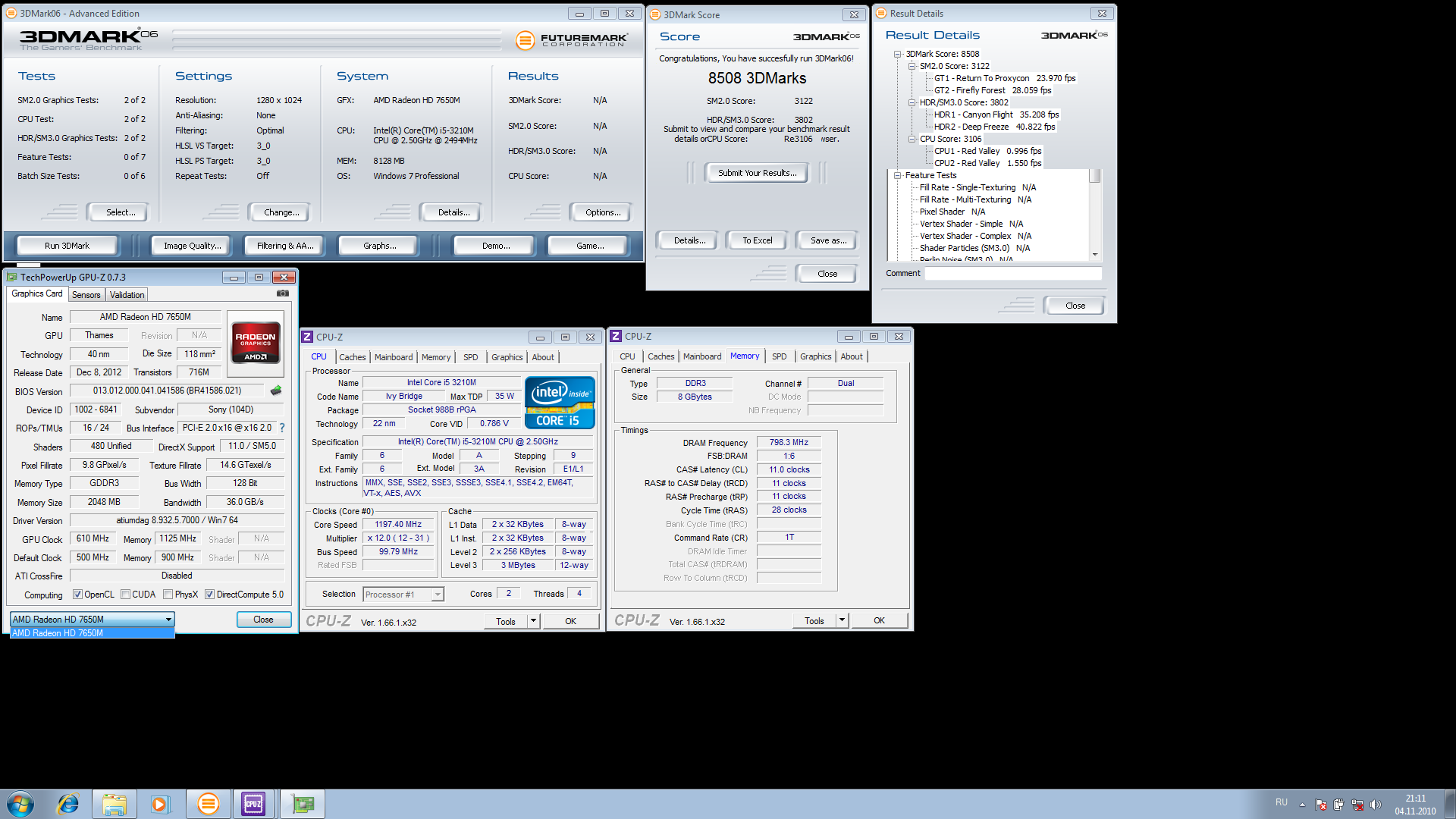Click the RU language indicator
Image resolution: width=1456 pixels, height=819 pixels.
(x=1281, y=802)
